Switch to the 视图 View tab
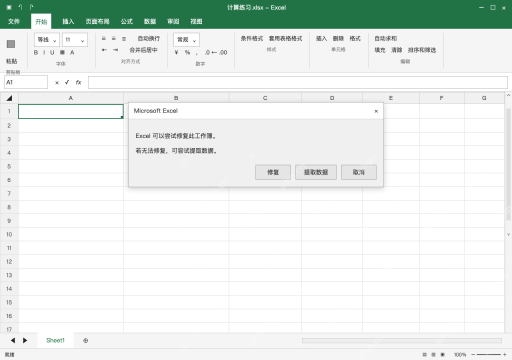This screenshot has height=360, width=512. [196, 21]
